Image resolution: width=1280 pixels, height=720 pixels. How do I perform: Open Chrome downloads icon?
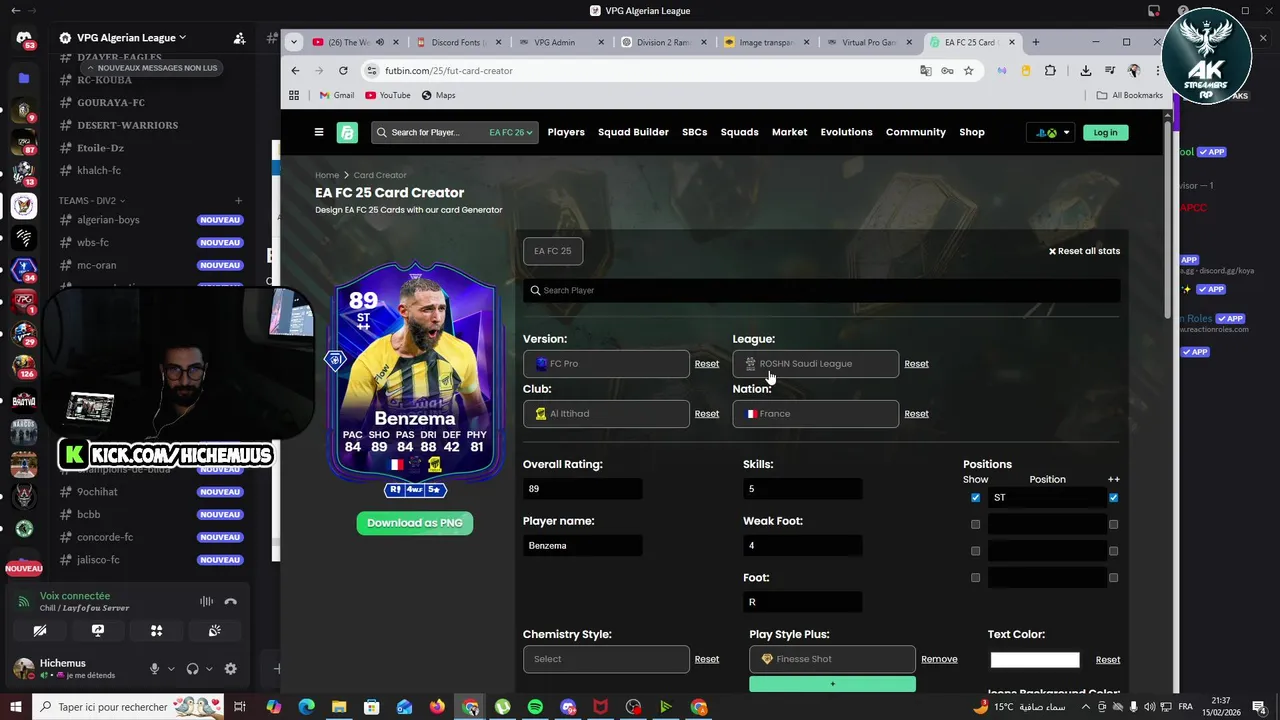[1085, 71]
